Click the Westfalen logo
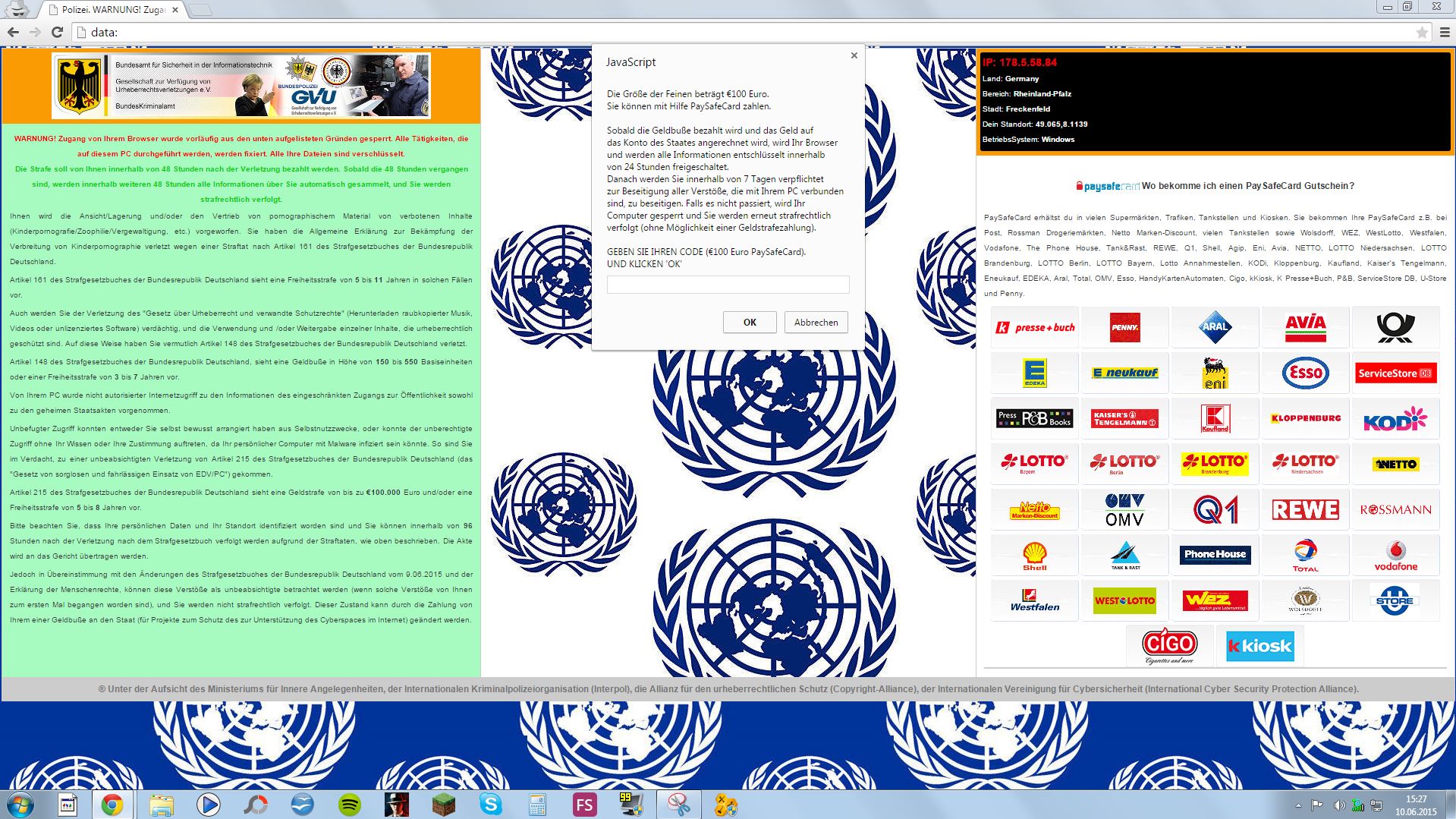 1034,600
